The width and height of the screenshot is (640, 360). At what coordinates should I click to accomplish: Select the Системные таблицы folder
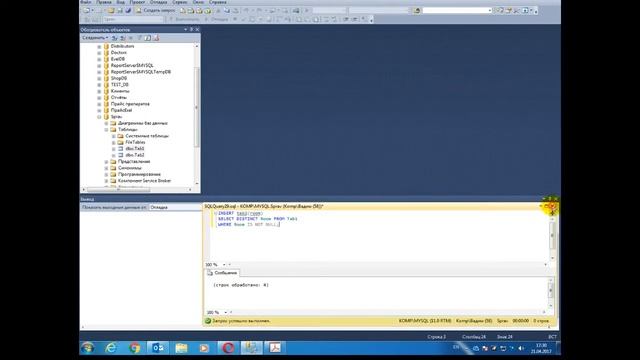pos(147,136)
